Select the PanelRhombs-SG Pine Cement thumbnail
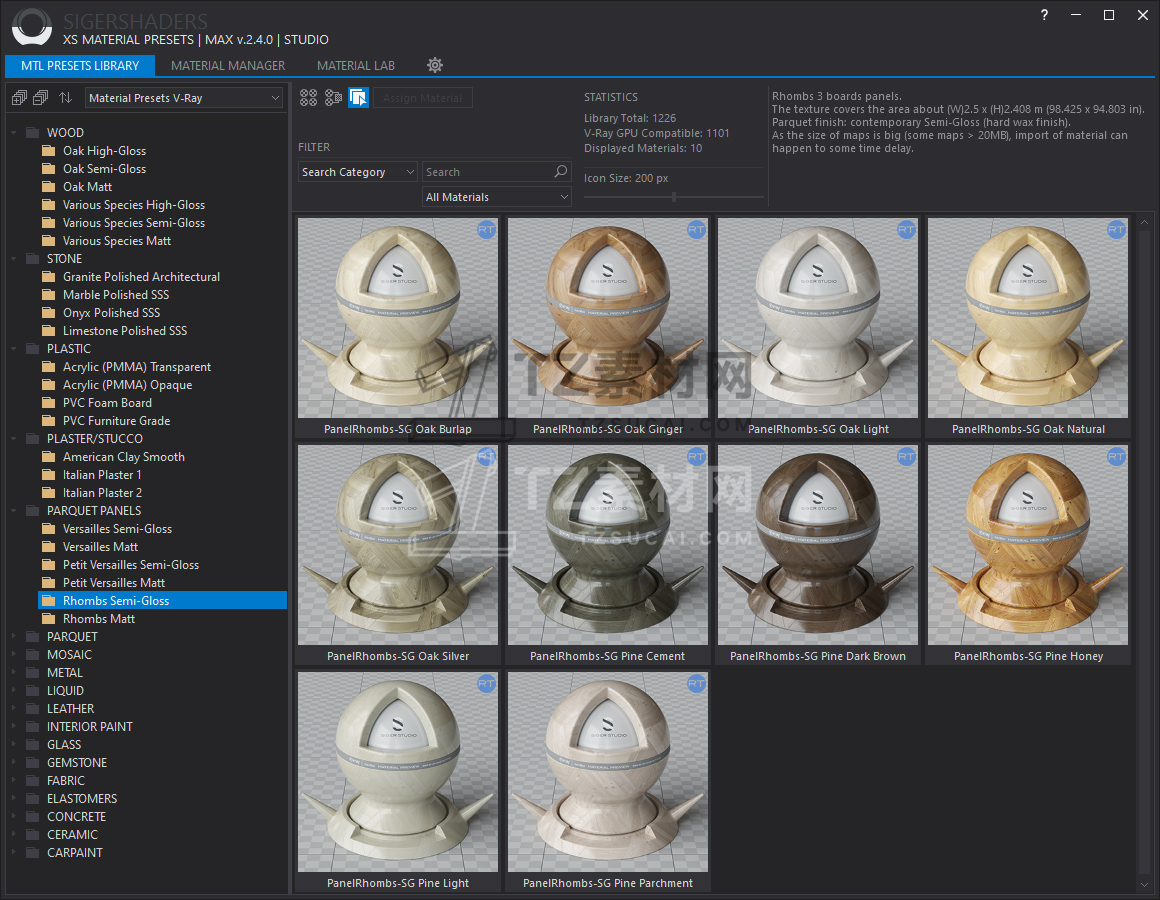Image resolution: width=1160 pixels, height=900 pixels. pos(608,545)
